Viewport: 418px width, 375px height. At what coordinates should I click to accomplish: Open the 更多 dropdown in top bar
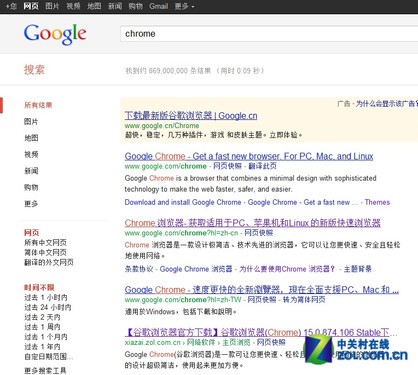point(184,6)
